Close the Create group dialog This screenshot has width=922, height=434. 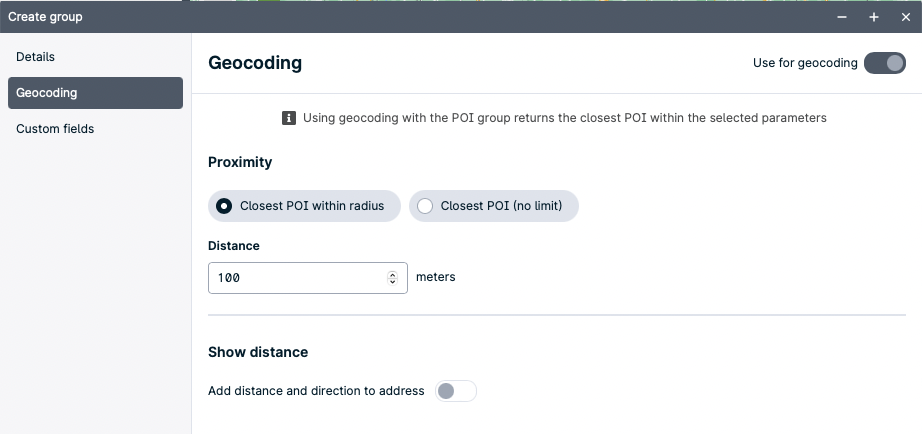[906, 17]
